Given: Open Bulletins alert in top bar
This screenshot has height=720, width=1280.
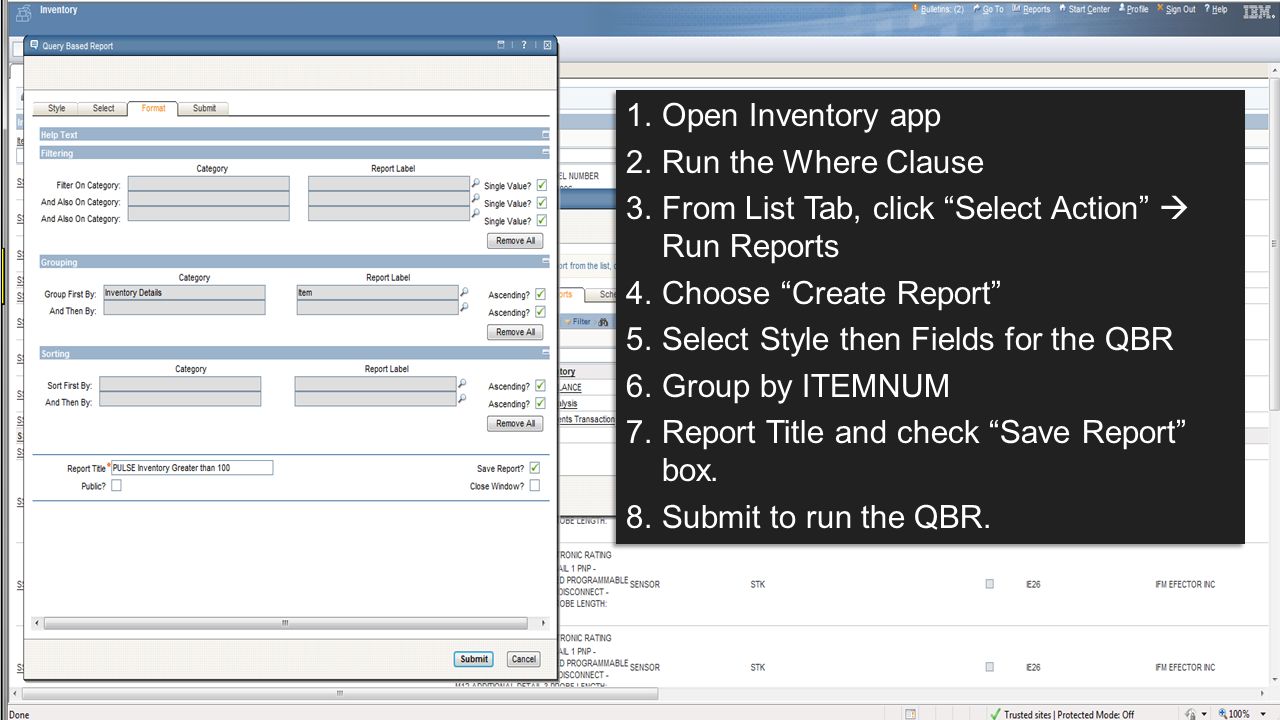Looking at the screenshot, I should click(x=937, y=9).
